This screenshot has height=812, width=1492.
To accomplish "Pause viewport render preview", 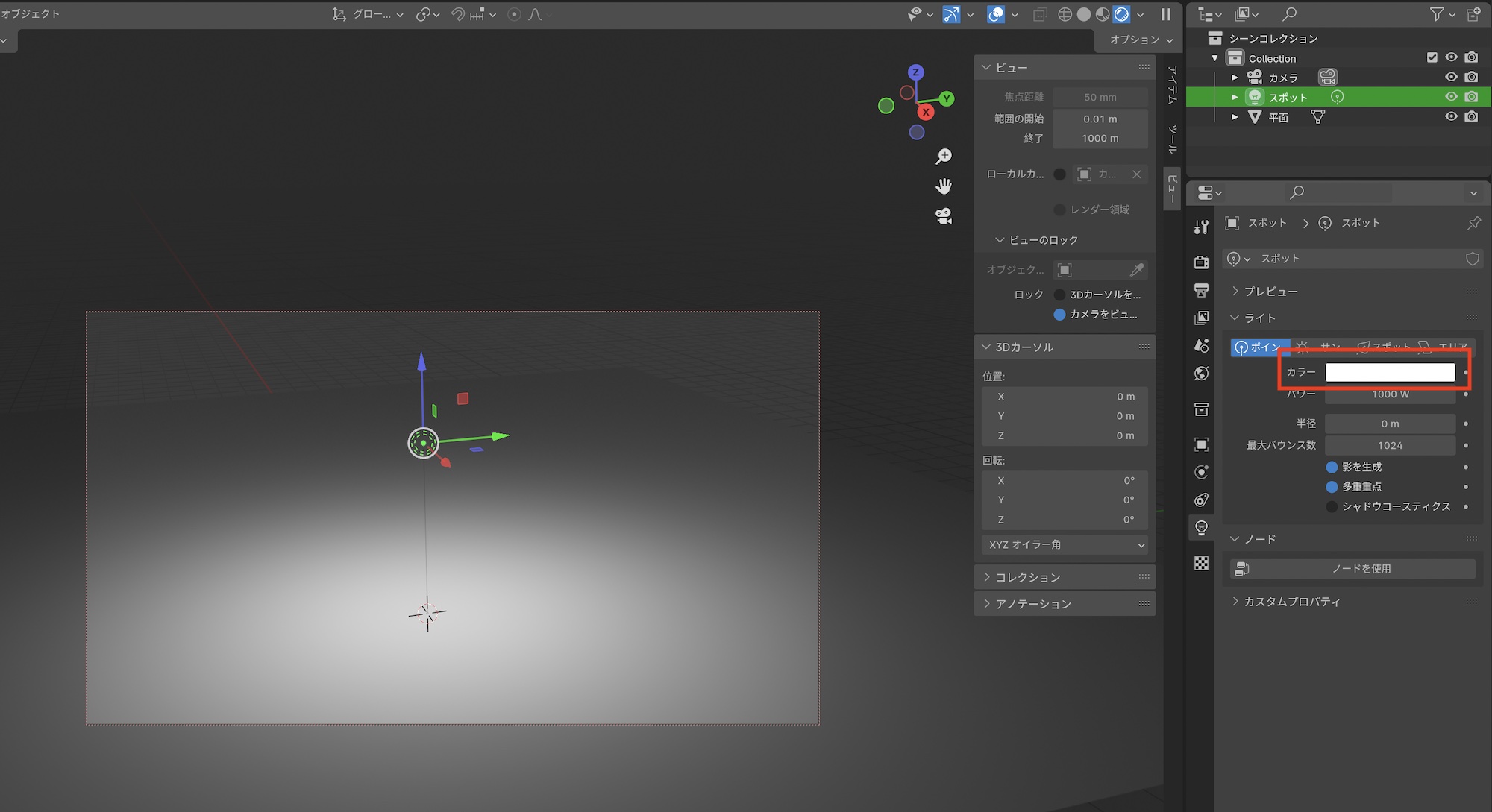I will tap(1165, 14).
